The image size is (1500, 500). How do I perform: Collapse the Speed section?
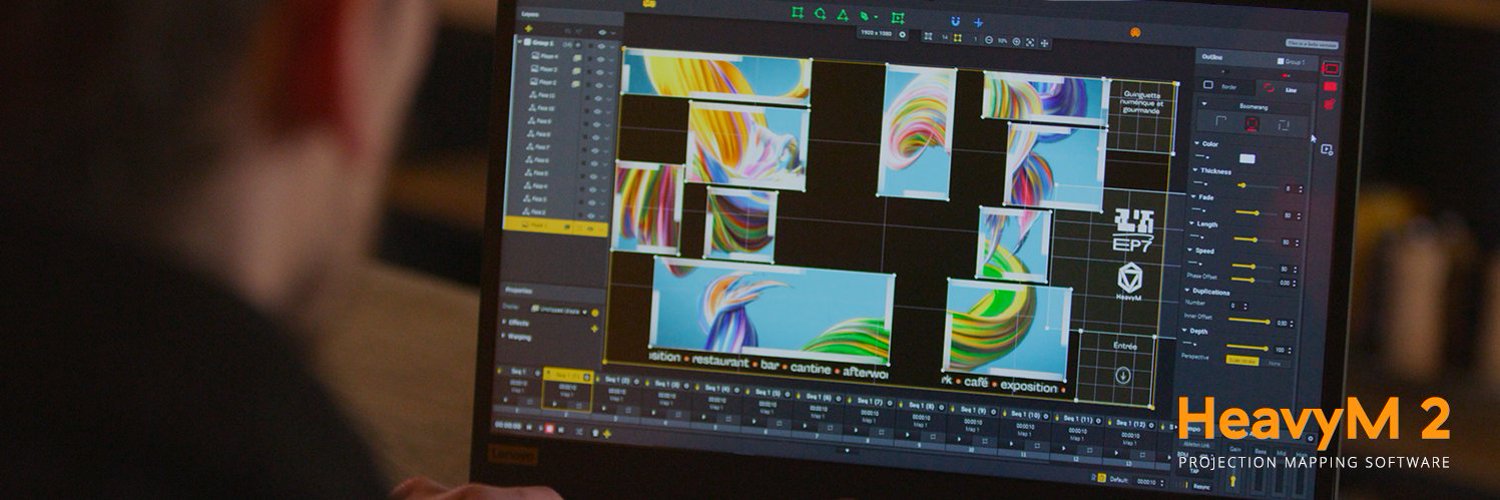pyautogui.click(x=1190, y=250)
